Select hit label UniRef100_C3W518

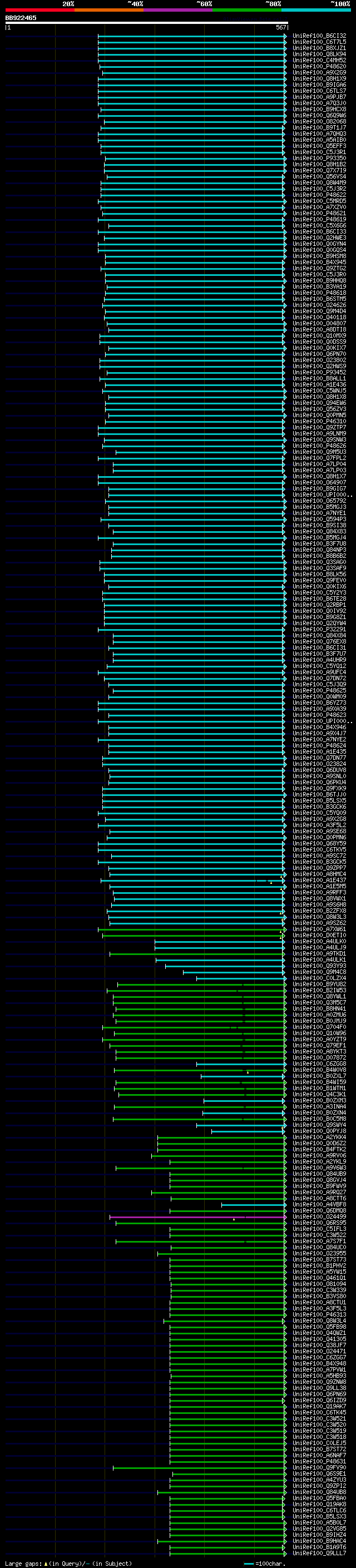tap(319, 1437)
